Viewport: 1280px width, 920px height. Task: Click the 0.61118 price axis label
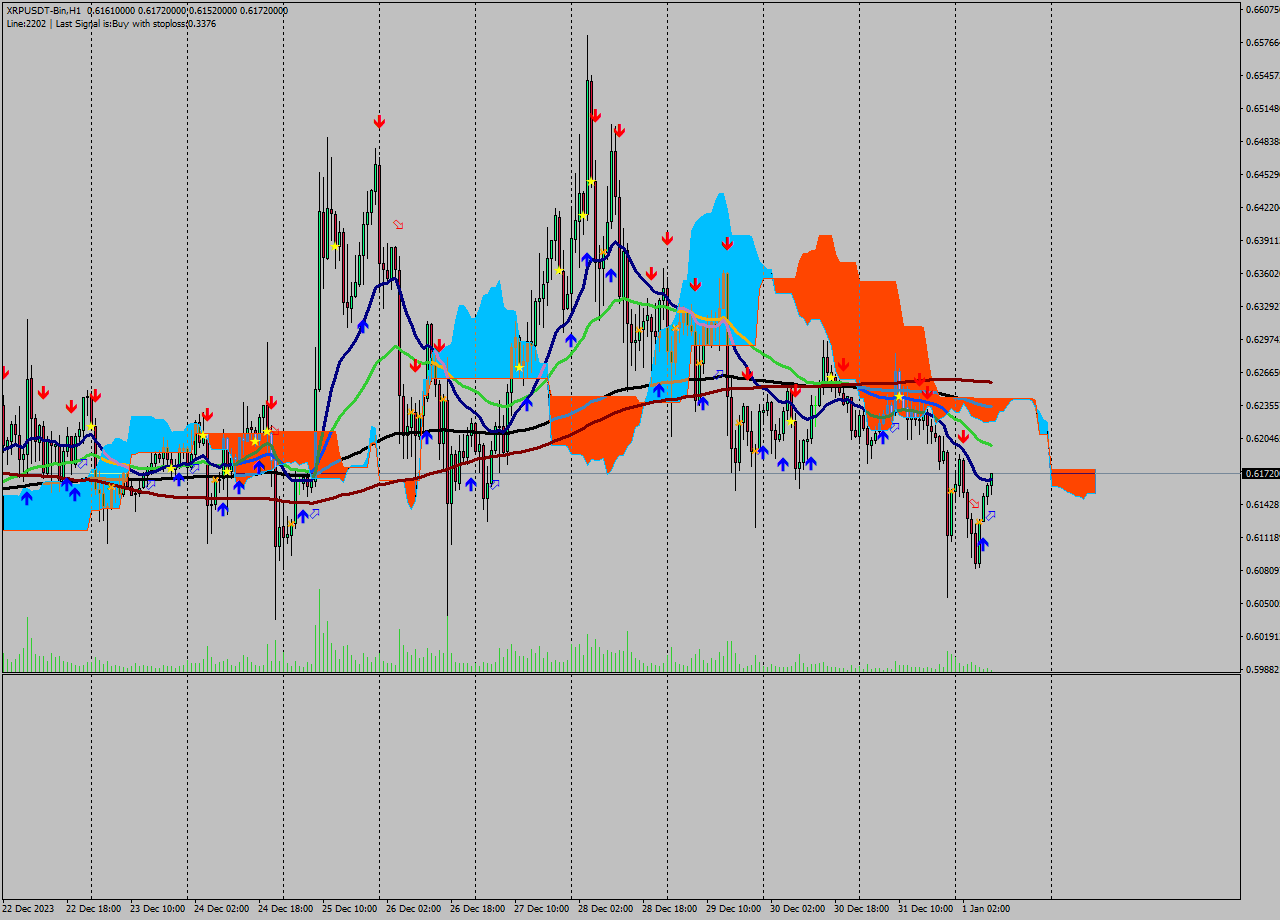(1262, 538)
